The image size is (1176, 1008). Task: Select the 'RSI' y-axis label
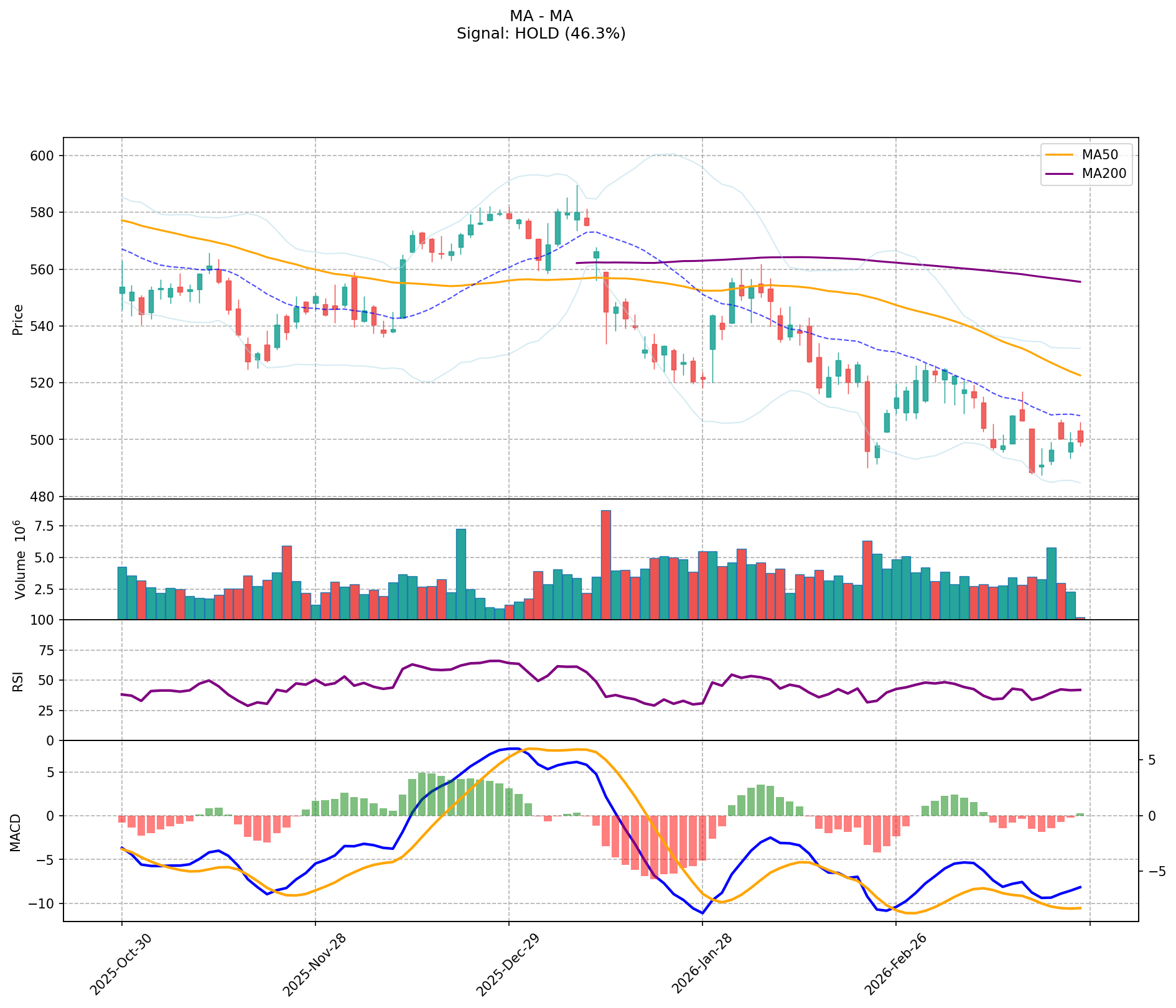click(18, 681)
